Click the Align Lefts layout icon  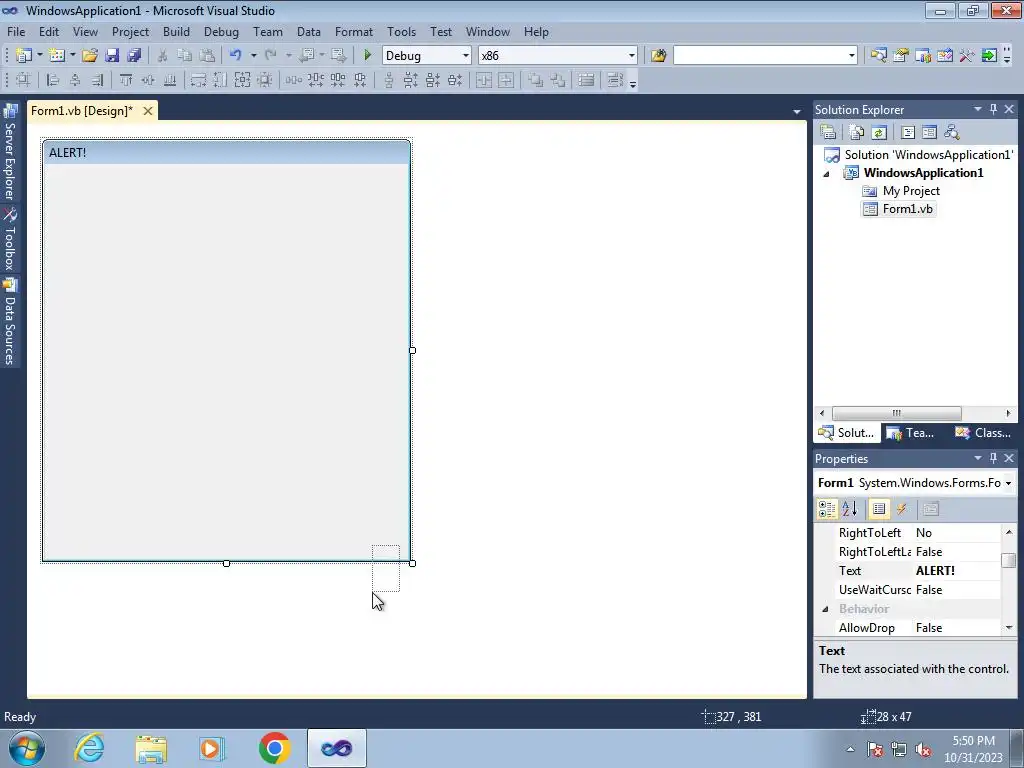coord(53,80)
